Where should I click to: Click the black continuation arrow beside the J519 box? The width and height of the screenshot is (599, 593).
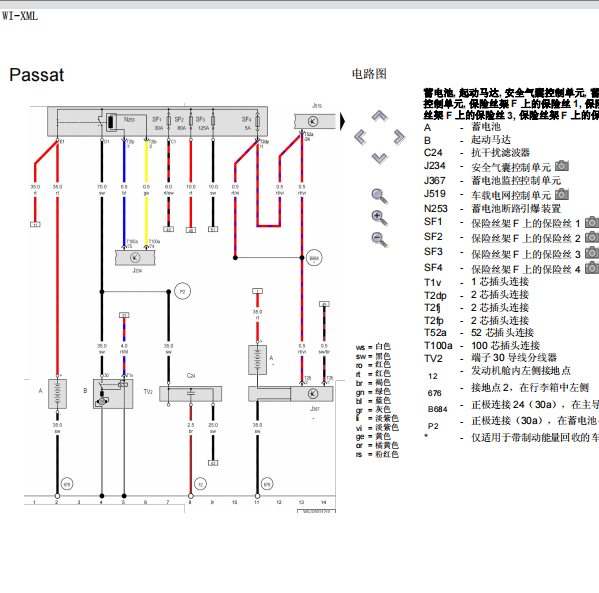tap(342, 121)
